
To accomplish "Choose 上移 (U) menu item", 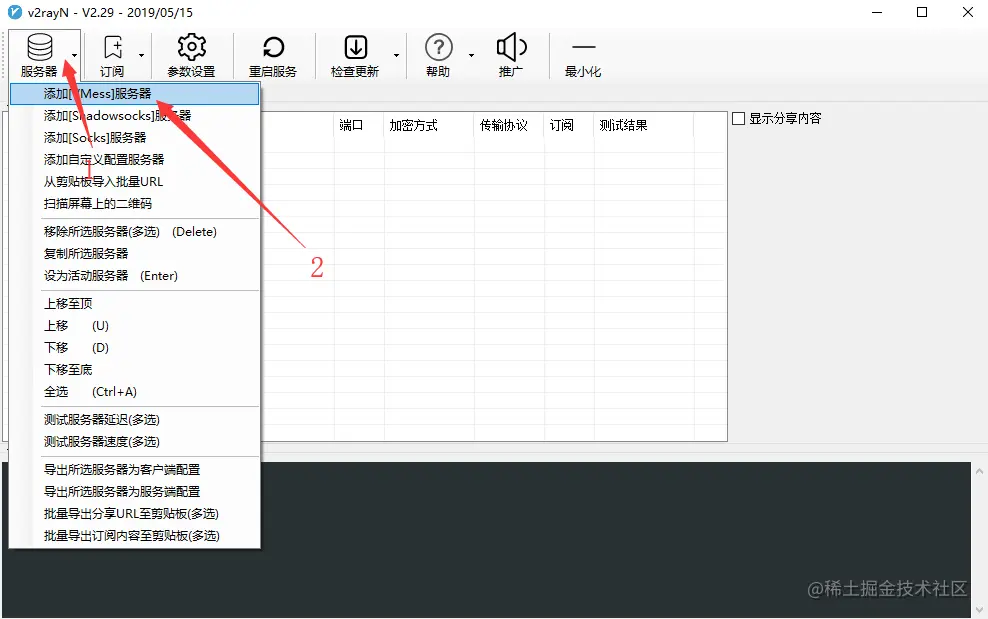I will [x=134, y=326].
